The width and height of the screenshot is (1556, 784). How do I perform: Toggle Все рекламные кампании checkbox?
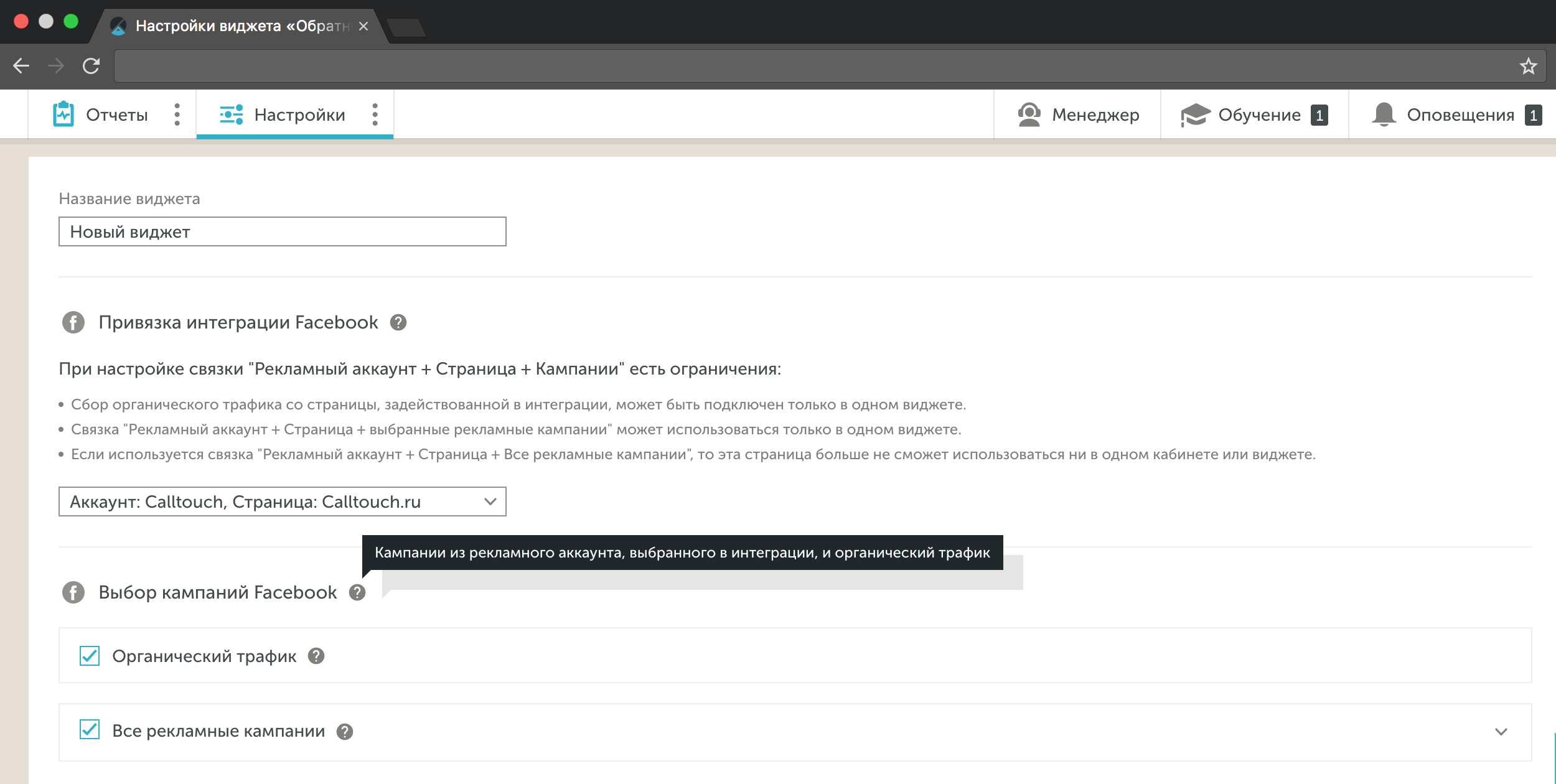tap(90, 730)
